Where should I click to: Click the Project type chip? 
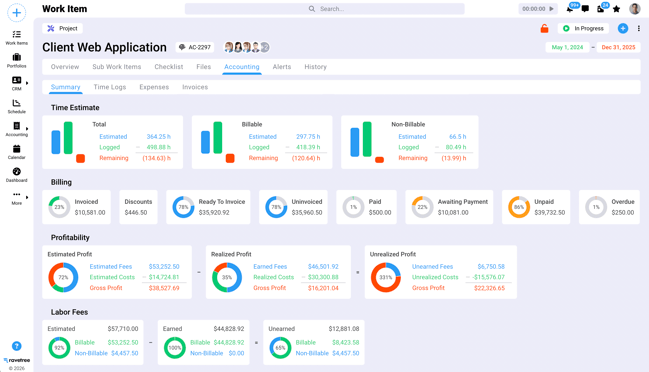click(x=62, y=28)
